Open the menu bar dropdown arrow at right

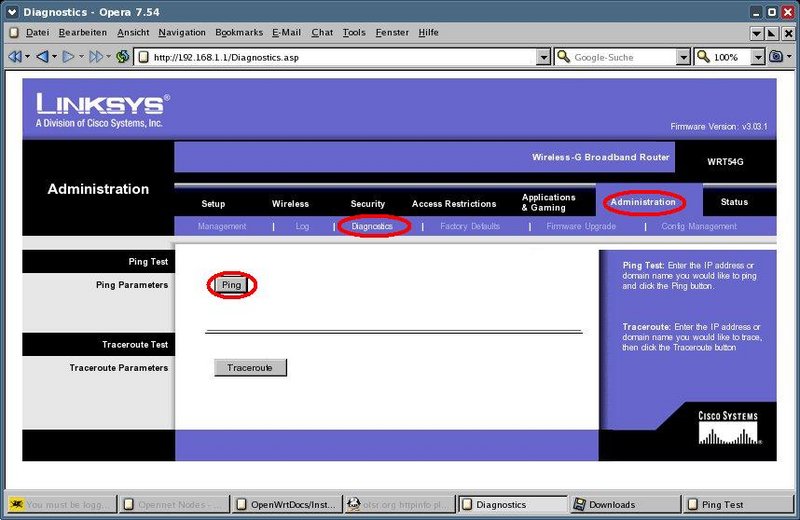click(x=757, y=34)
